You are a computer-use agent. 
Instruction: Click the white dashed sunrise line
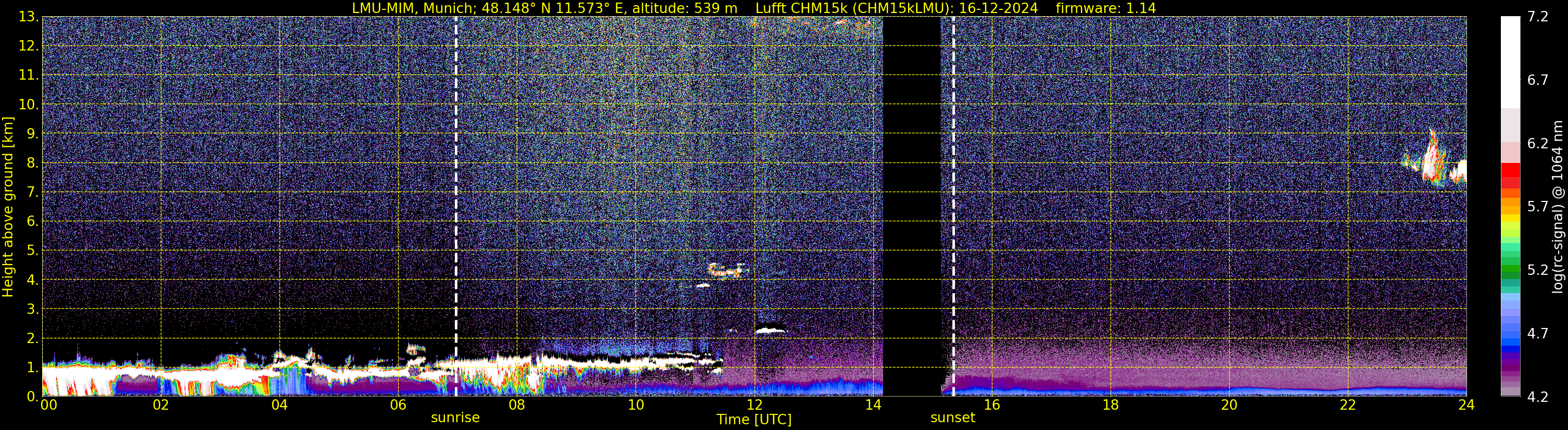tap(456, 206)
